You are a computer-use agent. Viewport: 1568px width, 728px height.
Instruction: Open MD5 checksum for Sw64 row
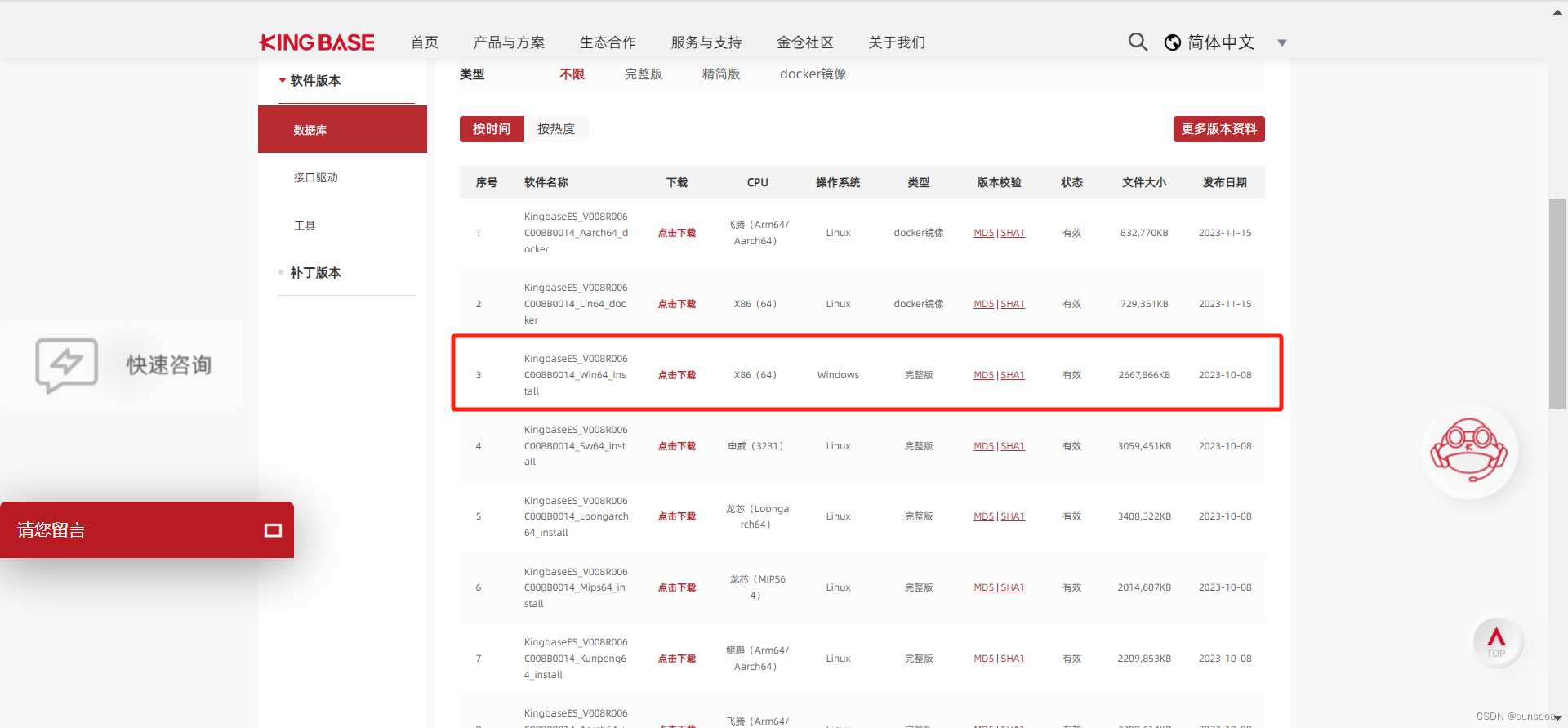click(983, 446)
